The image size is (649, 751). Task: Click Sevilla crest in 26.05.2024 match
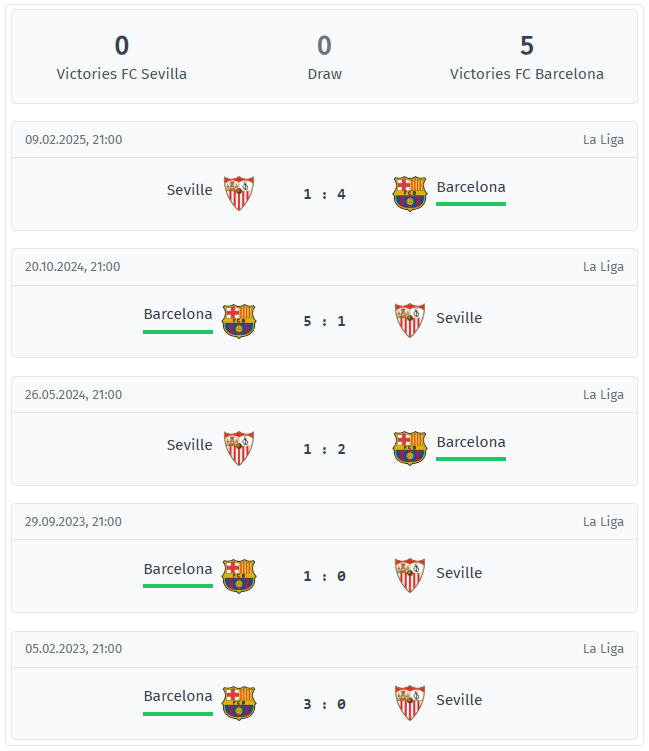point(238,448)
